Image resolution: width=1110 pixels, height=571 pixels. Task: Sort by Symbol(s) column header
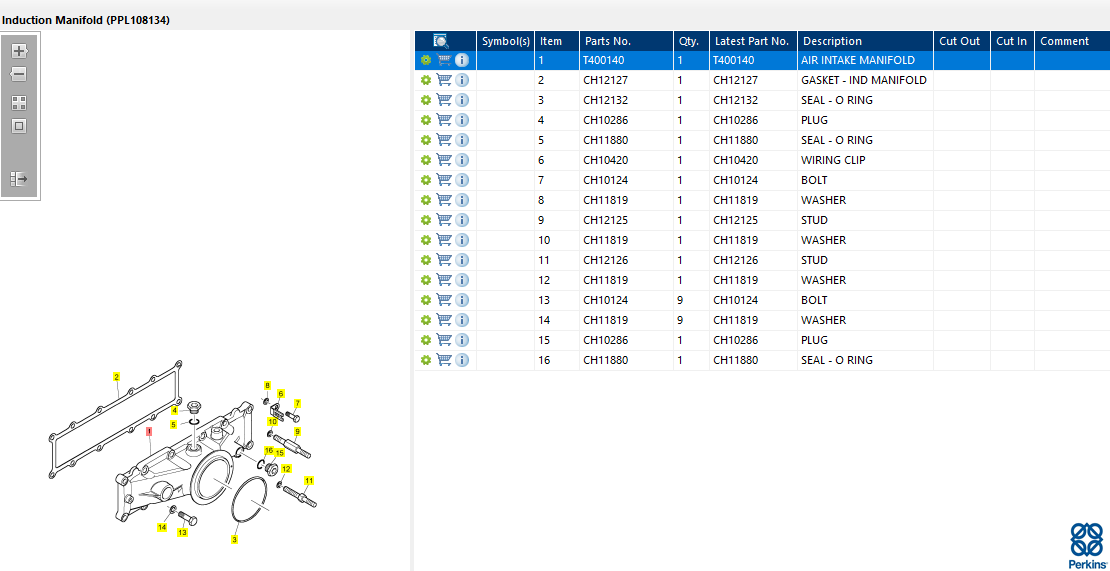[505, 41]
